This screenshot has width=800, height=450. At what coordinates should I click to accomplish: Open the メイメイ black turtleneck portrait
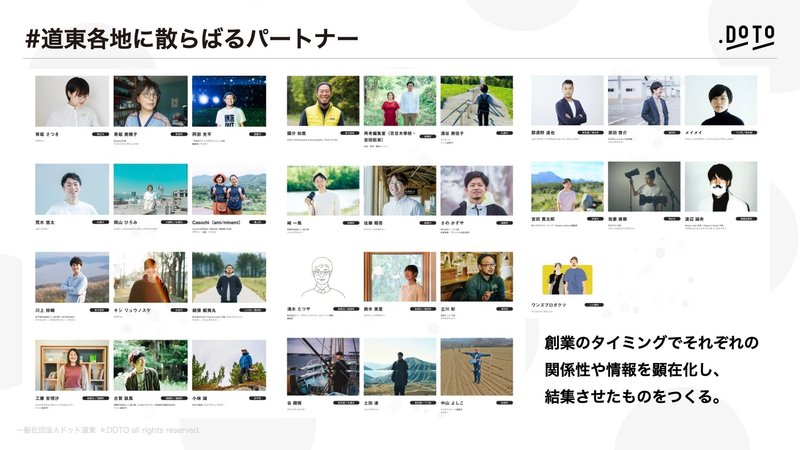(x=721, y=101)
